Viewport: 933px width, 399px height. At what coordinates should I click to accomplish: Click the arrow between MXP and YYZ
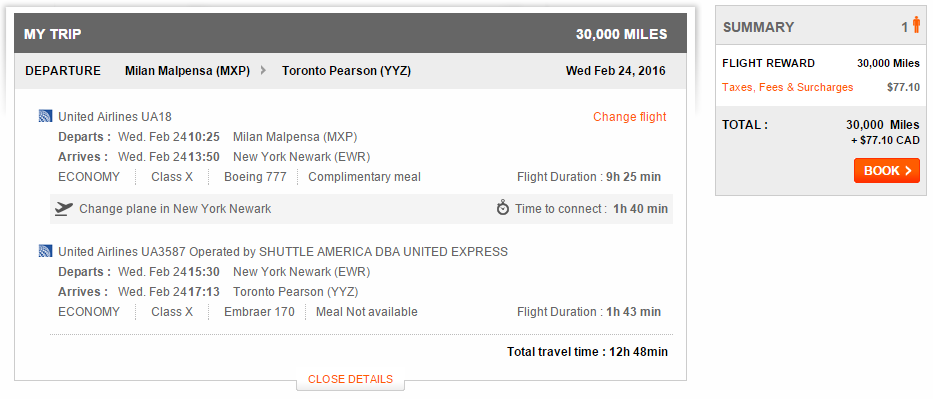(263, 71)
